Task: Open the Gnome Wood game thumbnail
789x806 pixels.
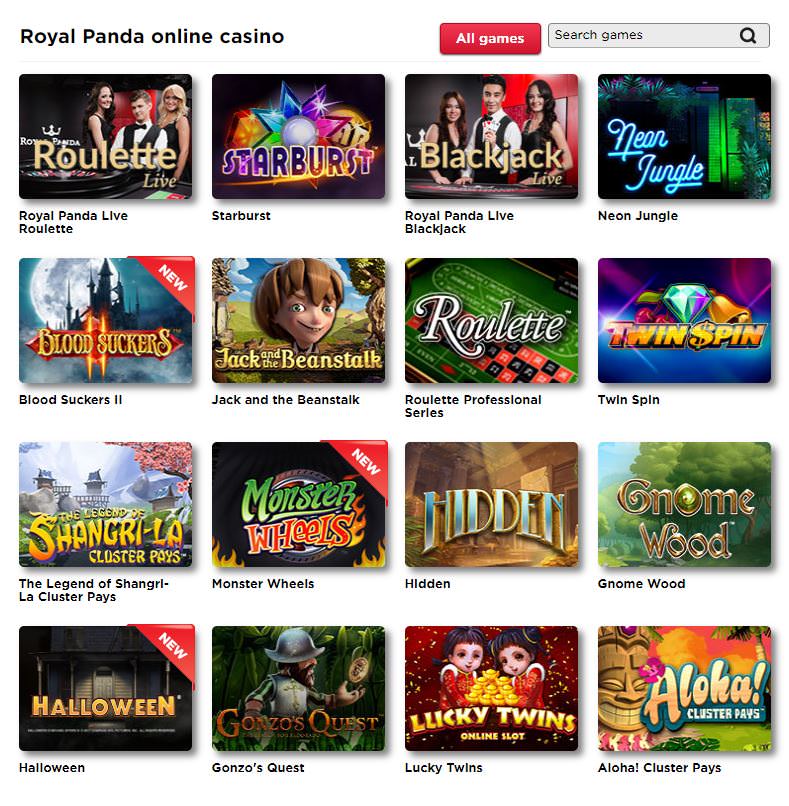Action: point(684,505)
